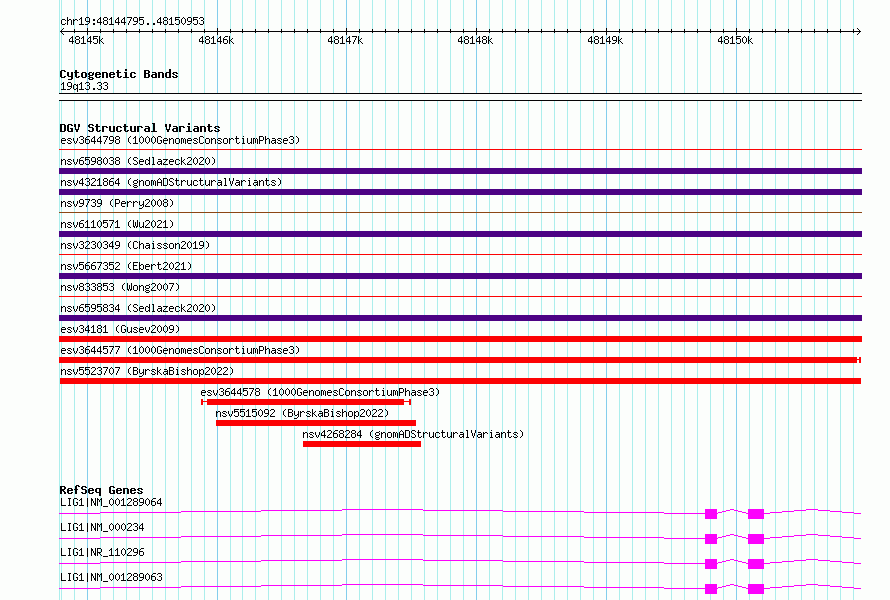Image resolution: width=890 pixels, height=600 pixels.
Task: Click right exon box of LIG1|NR_110296
Action: coord(755,564)
